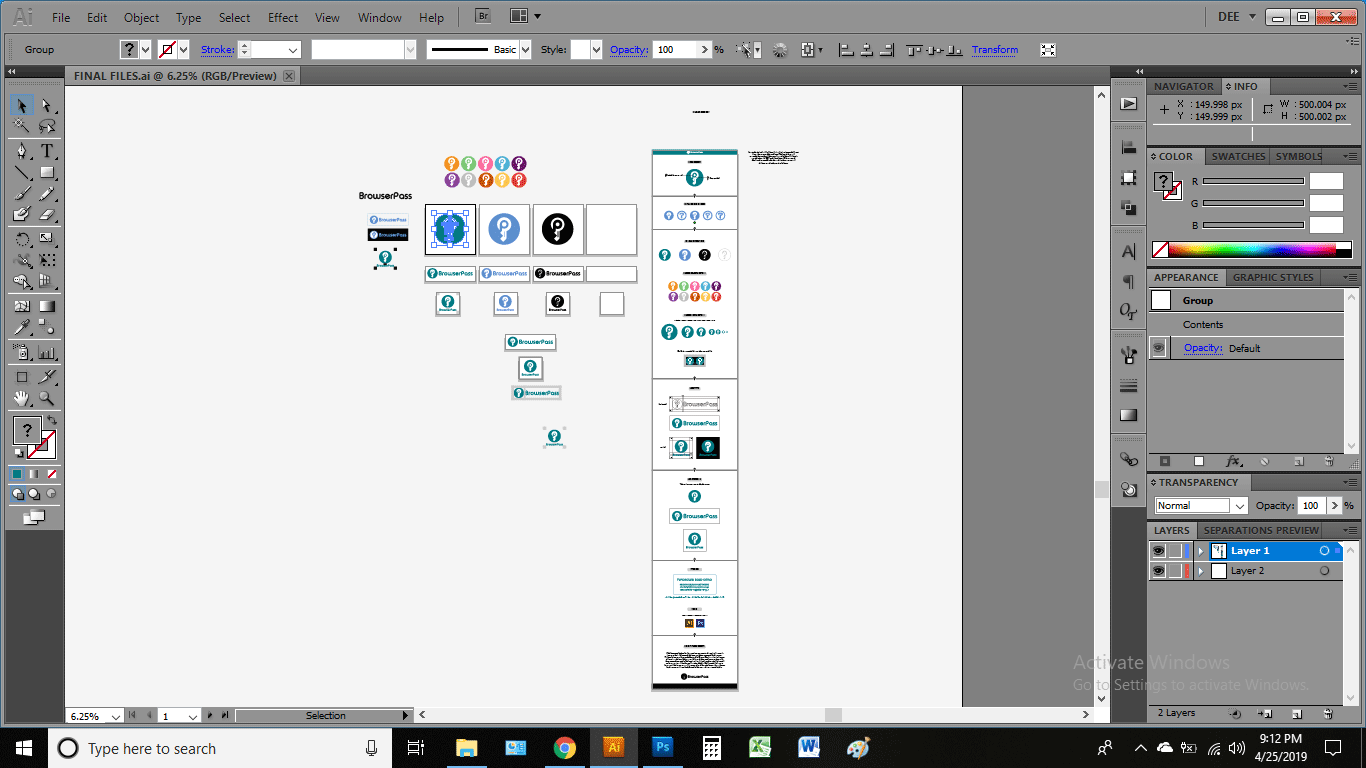The height and width of the screenshot is (768, 1366).
Task: Choose the Rectangle tool
Action: [46, 173]
